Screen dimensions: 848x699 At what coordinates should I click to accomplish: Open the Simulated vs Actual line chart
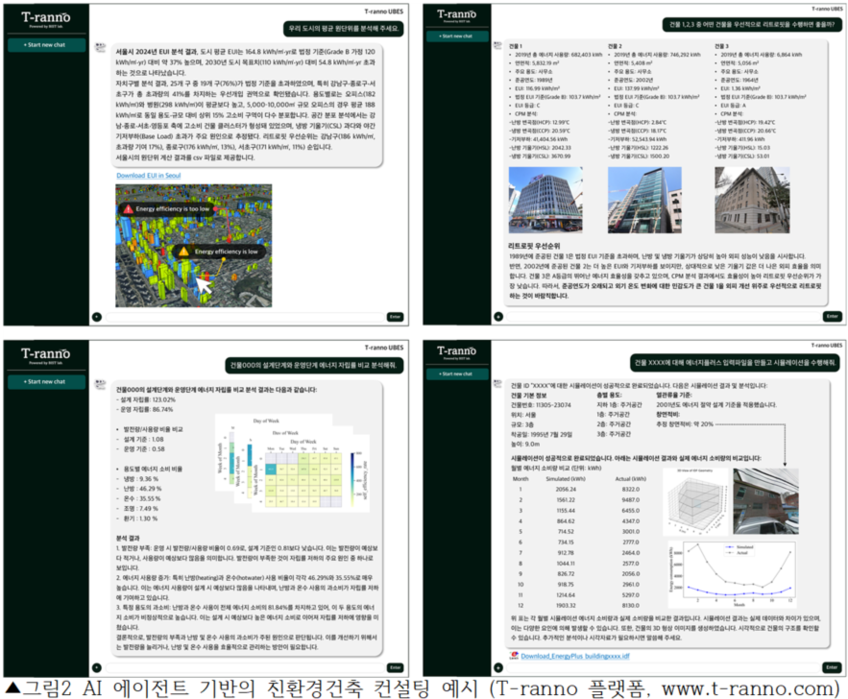tap(733, 574)
